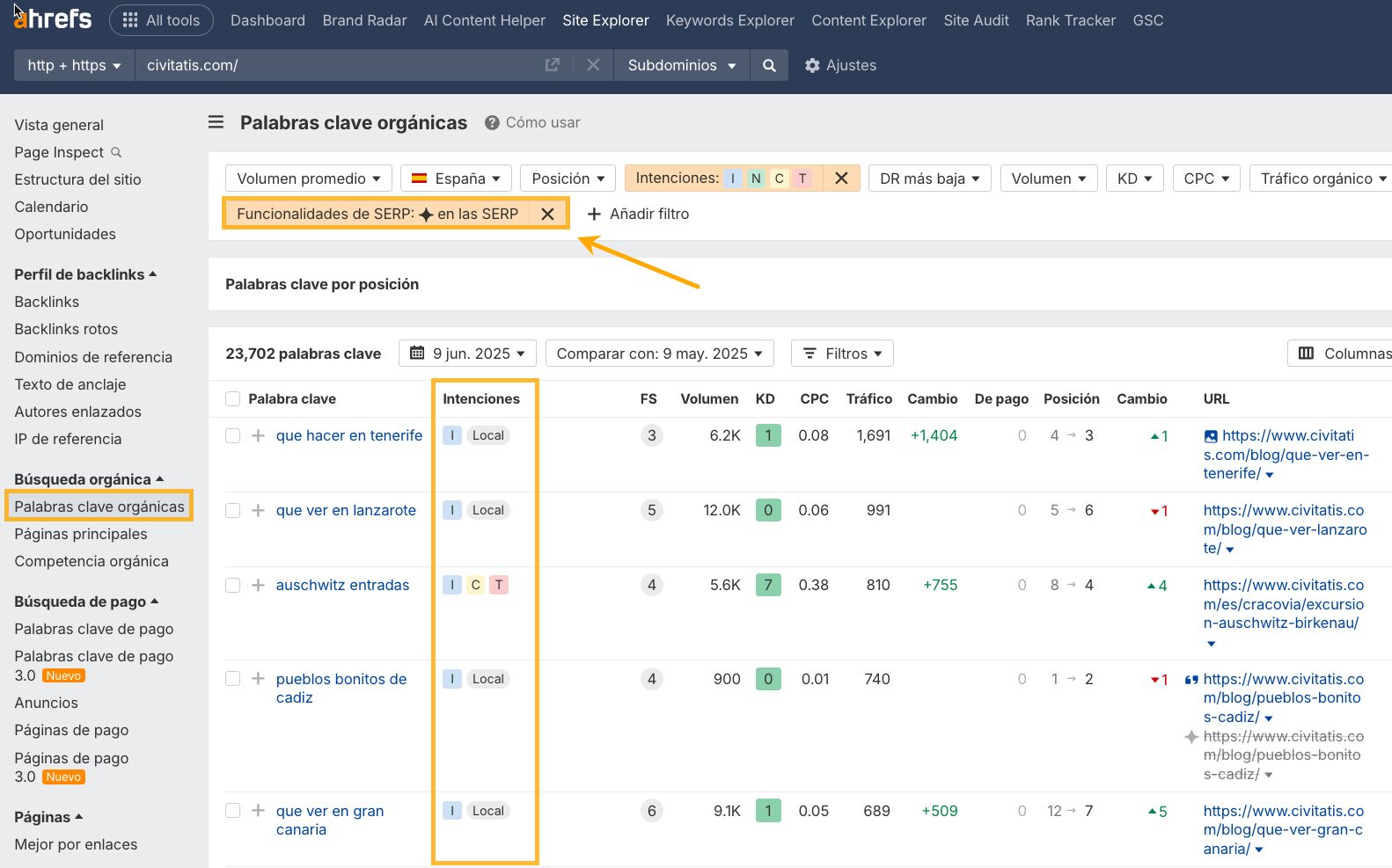Open the cracovia excursion-auschwitz-birkenau URL link
Image resolution: width=1392 pixels, height=868 pixels.
point(1283,604)
